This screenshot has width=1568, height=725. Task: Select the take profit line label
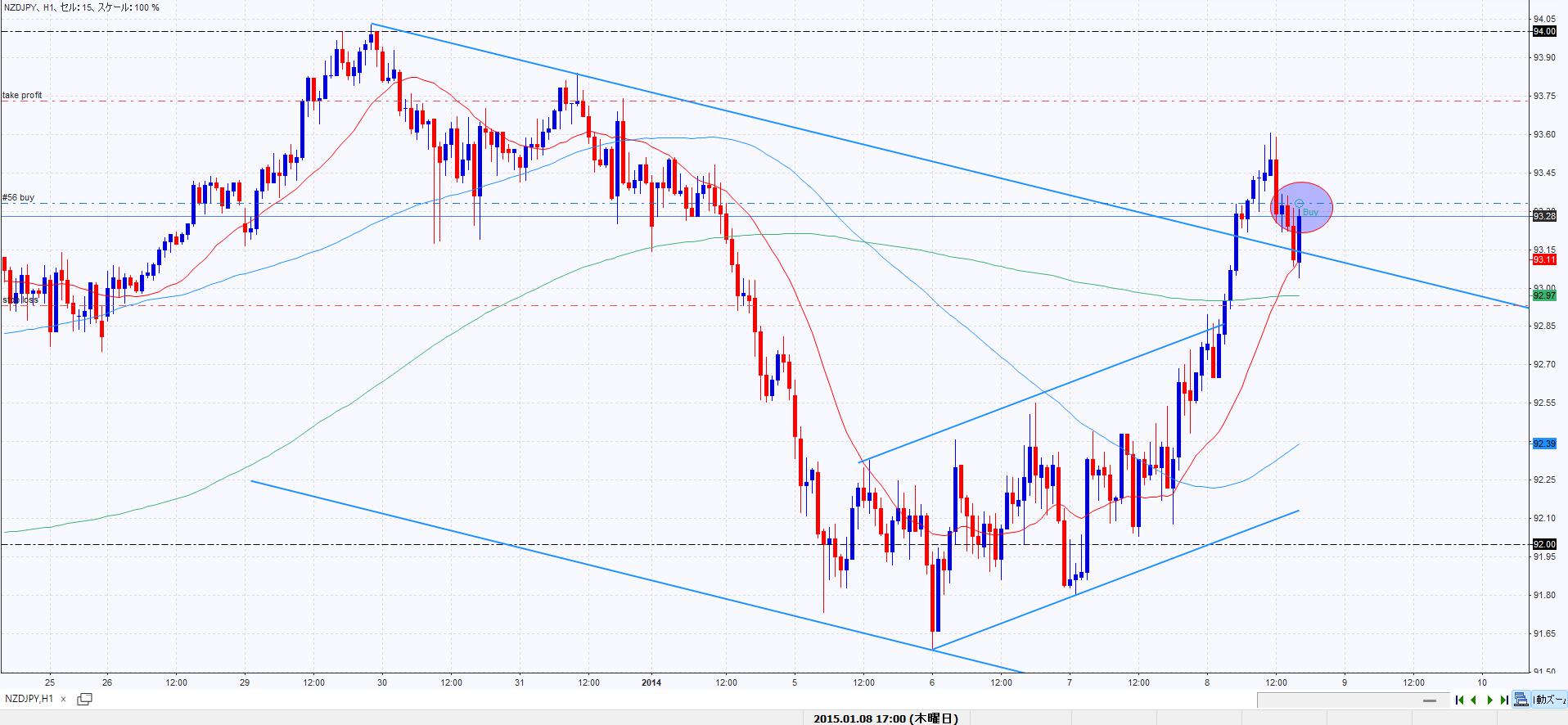pyautogui.click(x=22, y=96)
